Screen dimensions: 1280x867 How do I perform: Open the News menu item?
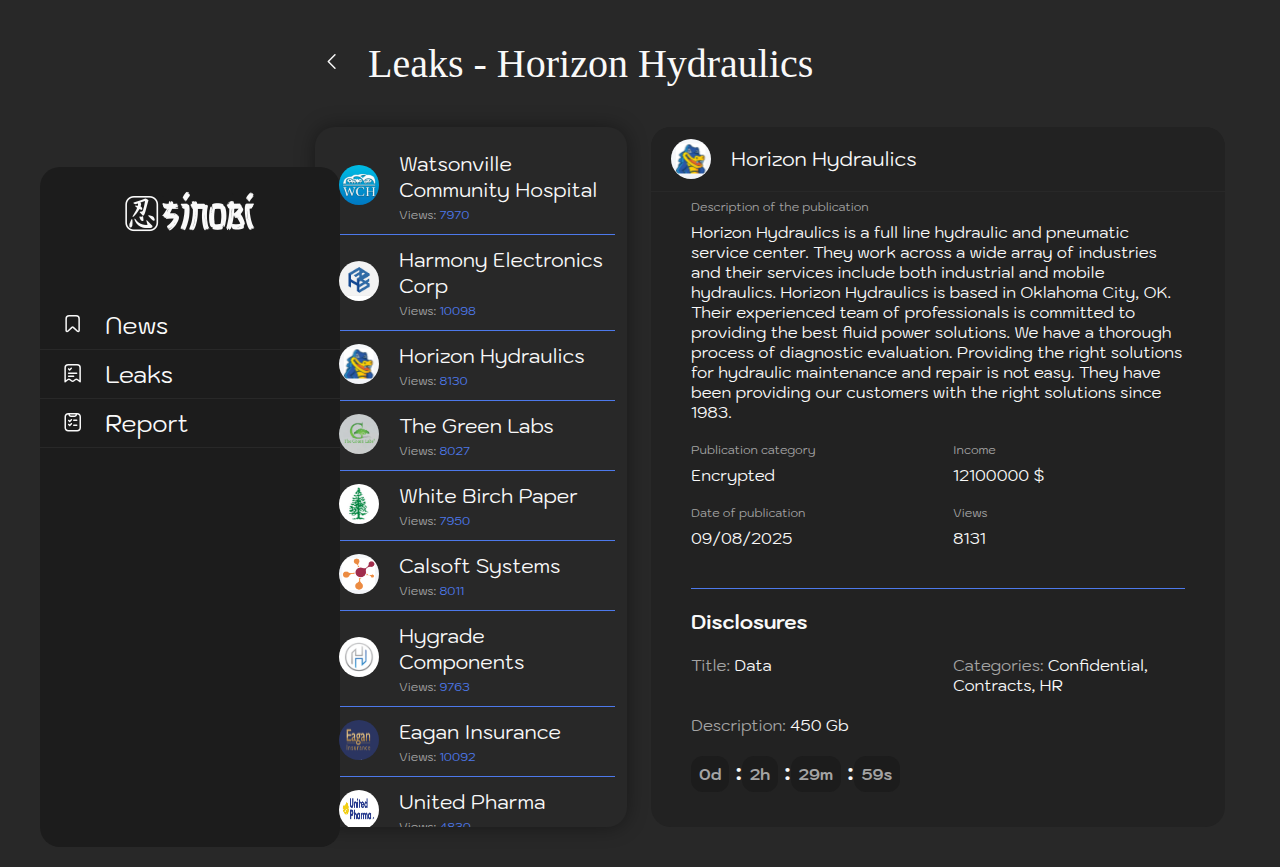click(137, 326)
